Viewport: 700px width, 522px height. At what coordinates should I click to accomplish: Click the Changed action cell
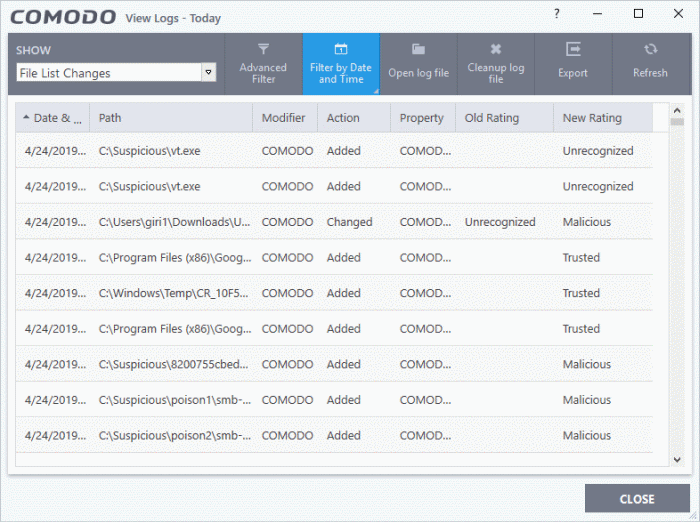[350, 222]
